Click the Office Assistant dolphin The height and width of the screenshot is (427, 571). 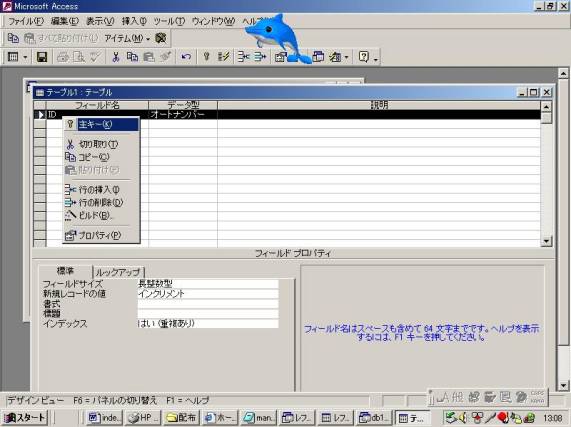279,38
